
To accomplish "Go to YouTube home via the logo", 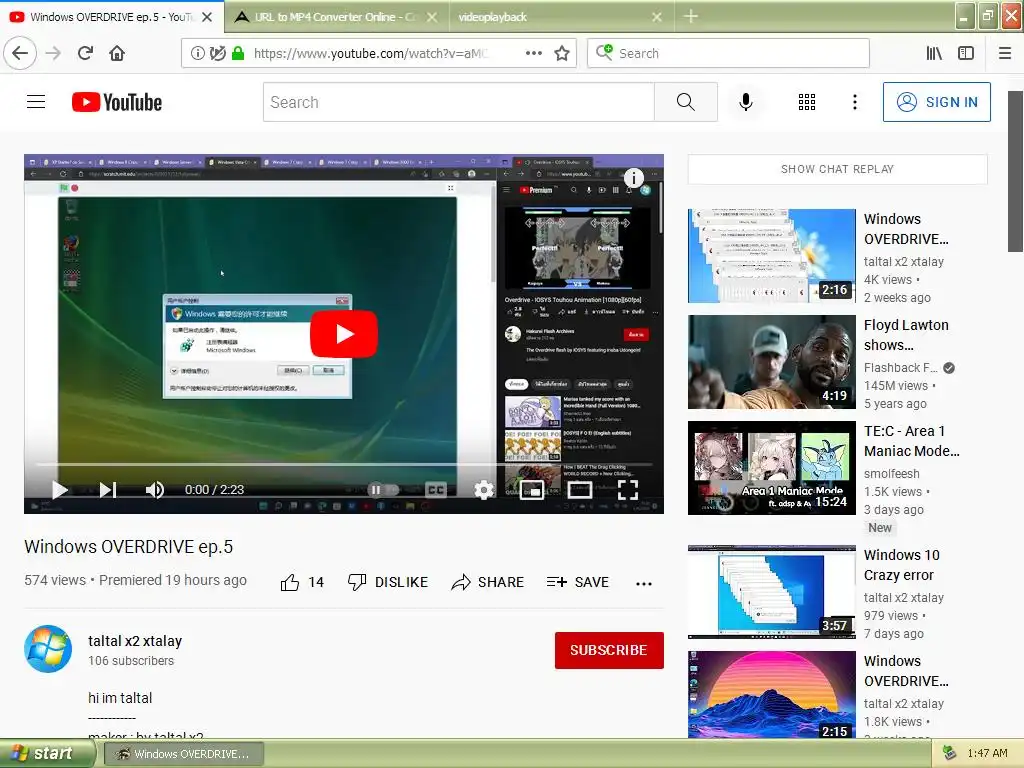I will 117,102.
